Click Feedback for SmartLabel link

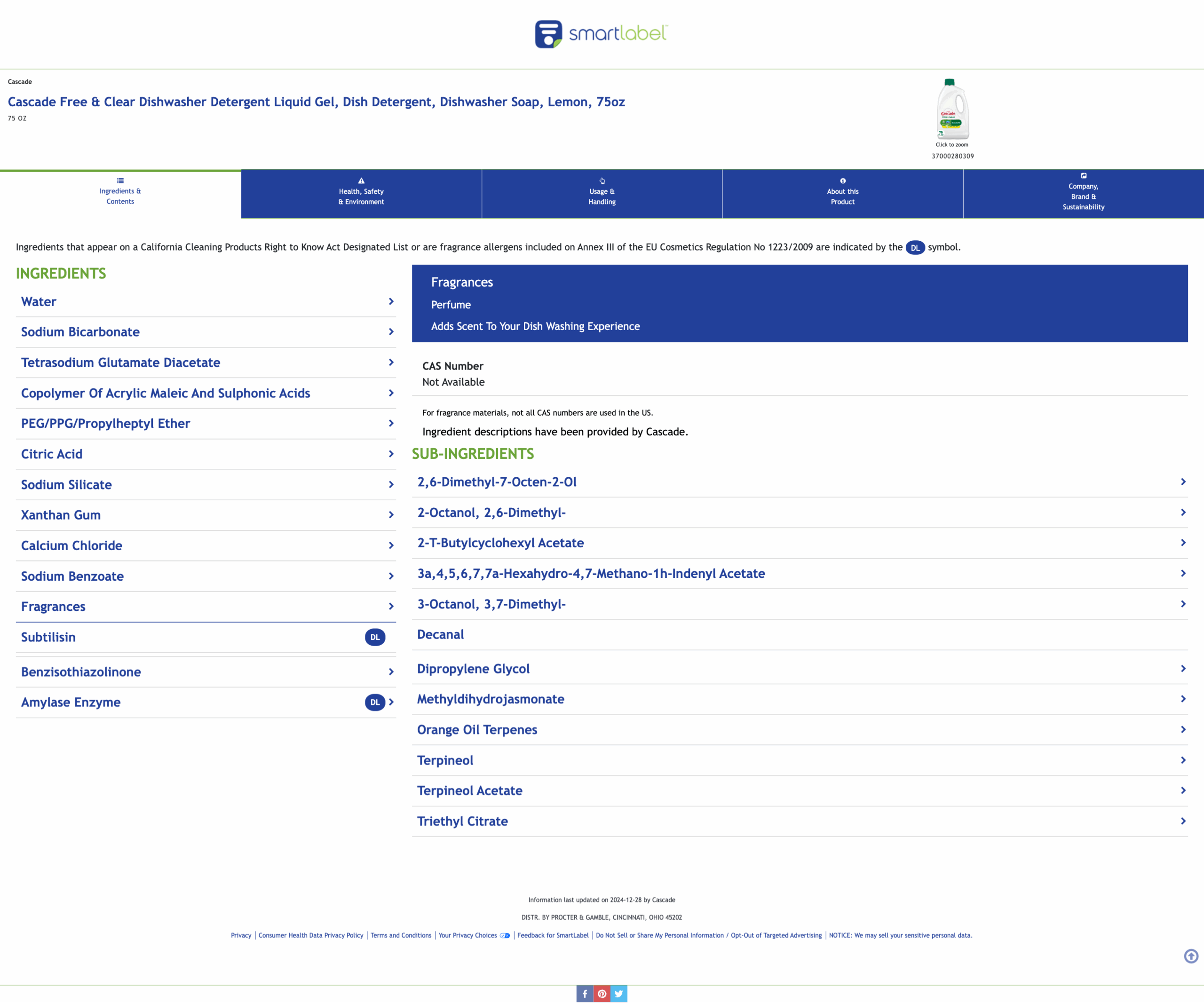point(553,935)
